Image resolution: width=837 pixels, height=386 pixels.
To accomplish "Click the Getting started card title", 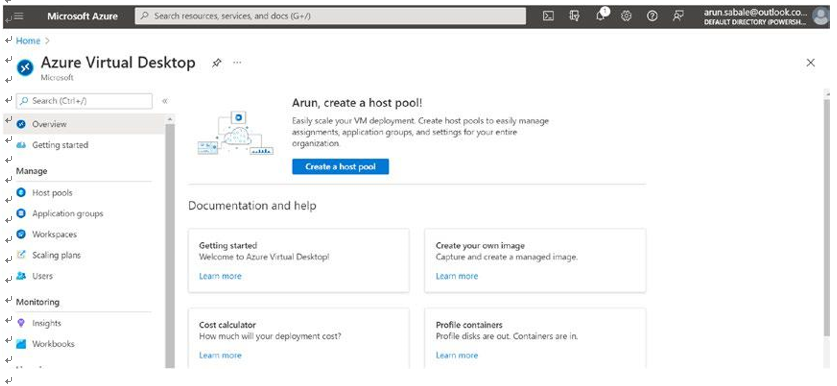I will [x=228, y=246].
